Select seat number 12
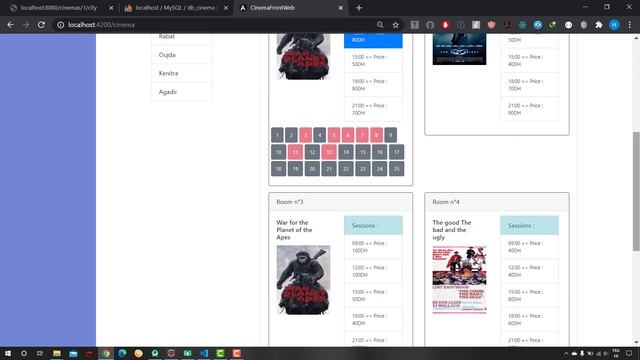 coord(312,152)
